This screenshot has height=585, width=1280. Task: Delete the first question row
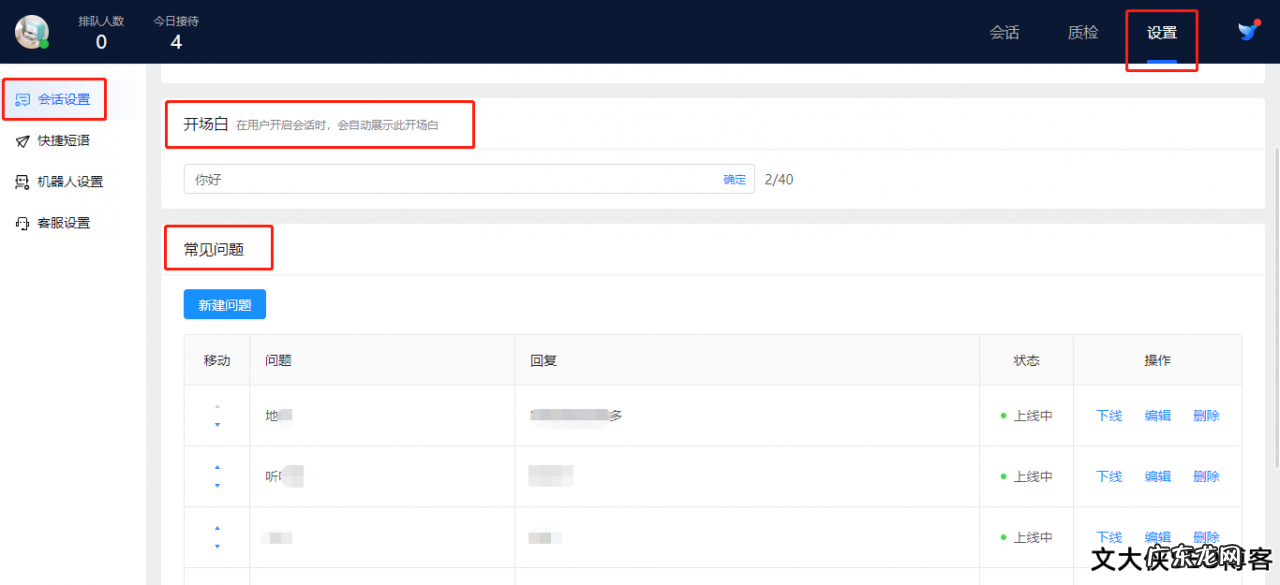pyautogui.click(x=1206, y=416)
